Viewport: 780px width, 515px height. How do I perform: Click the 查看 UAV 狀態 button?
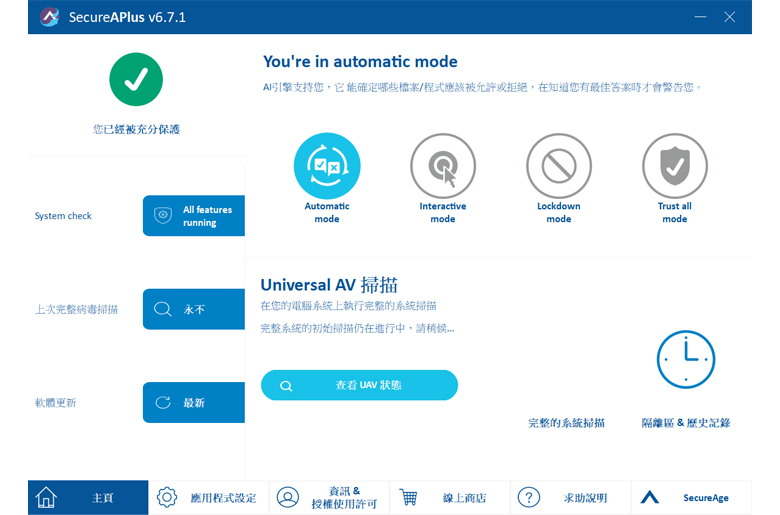point(359,385)
